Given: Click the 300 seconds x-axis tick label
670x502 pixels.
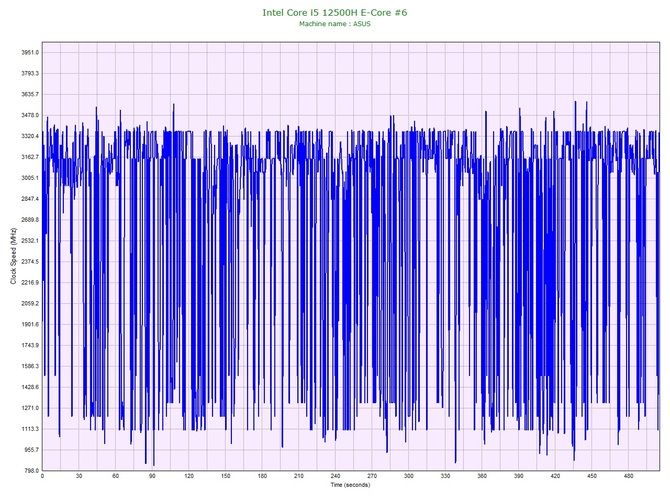Looking at the screenshot, I should [409, 476].
